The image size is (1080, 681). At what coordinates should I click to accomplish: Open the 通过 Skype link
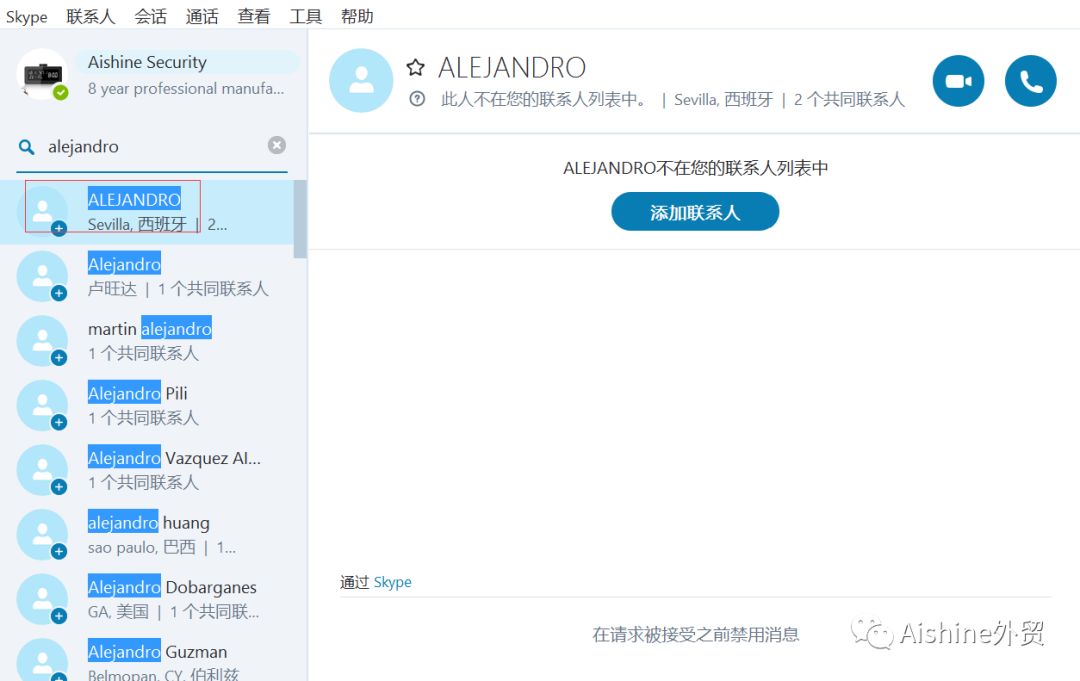392,583
